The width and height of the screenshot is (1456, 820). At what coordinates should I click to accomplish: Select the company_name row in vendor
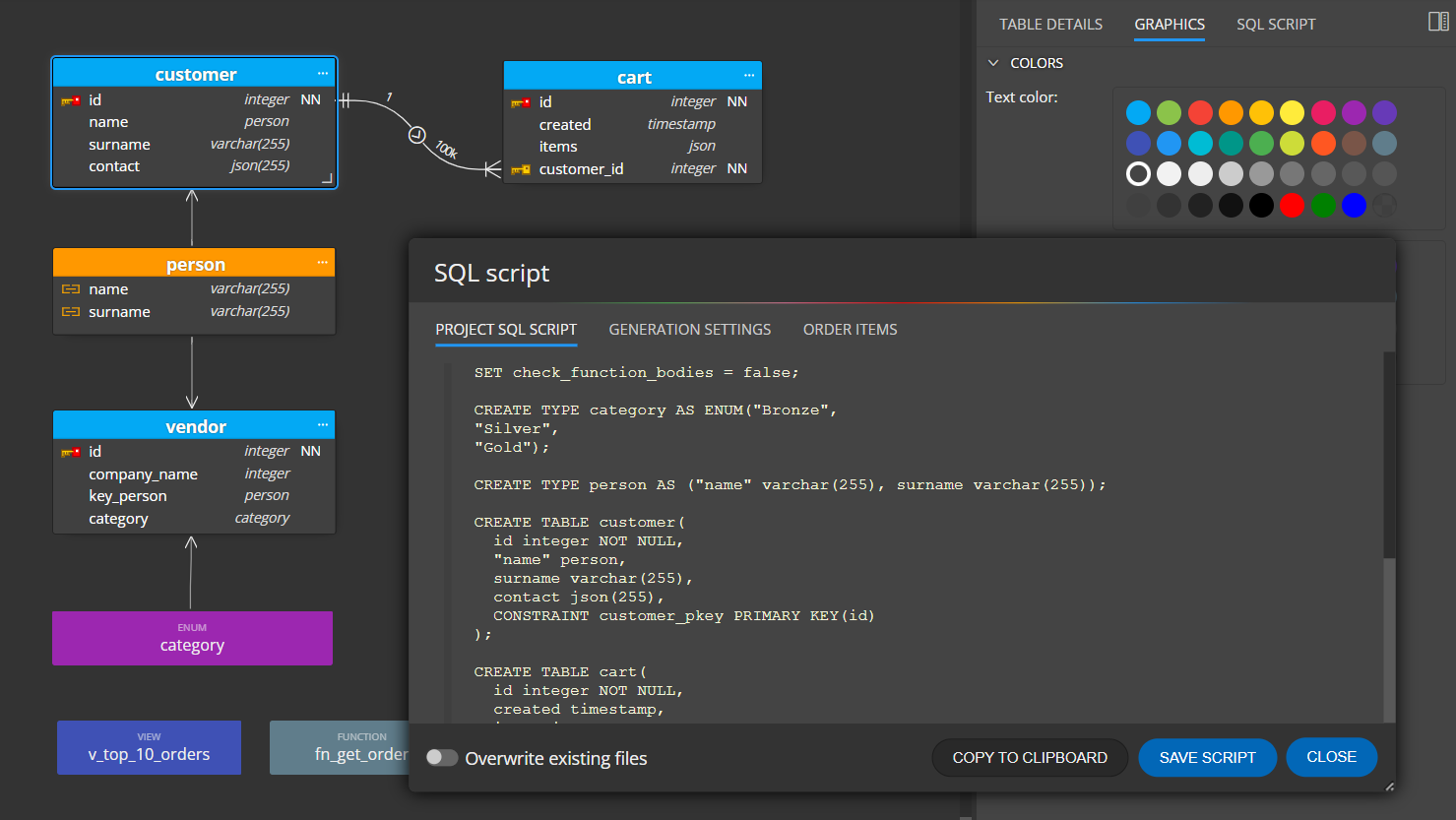[194, 474]
